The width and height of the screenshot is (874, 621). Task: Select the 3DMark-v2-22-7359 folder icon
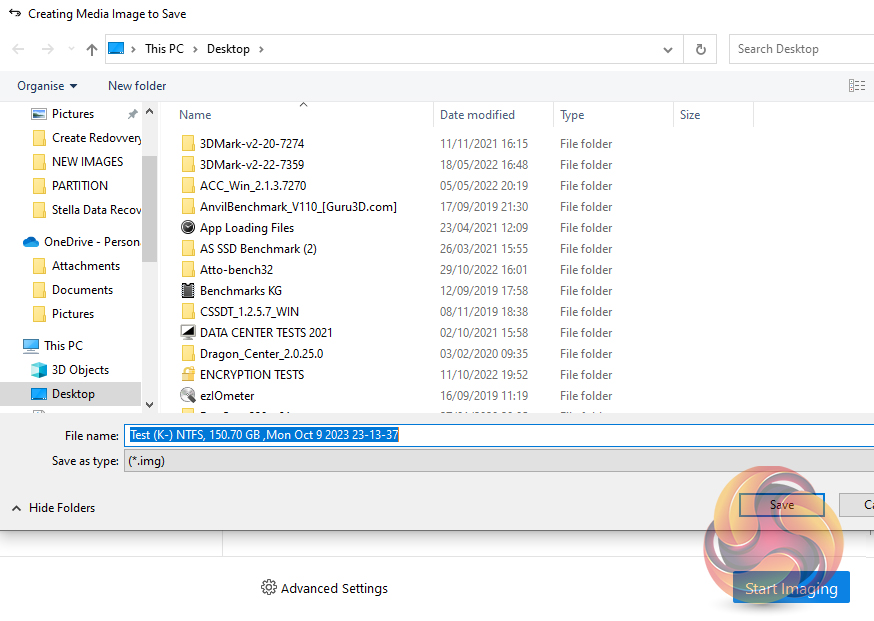tap(188, 164)
